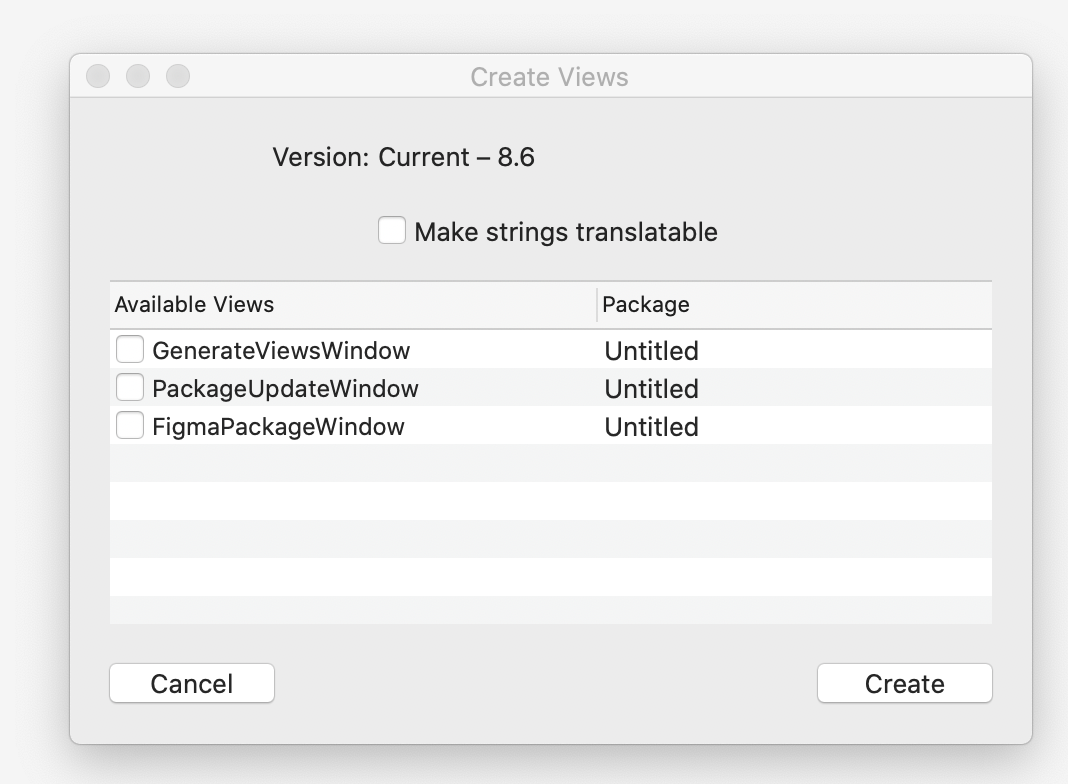The image size is (1068, 784).
Task: Click the Untitled package for GenerateViewsWindow
Action: point(651,350)
